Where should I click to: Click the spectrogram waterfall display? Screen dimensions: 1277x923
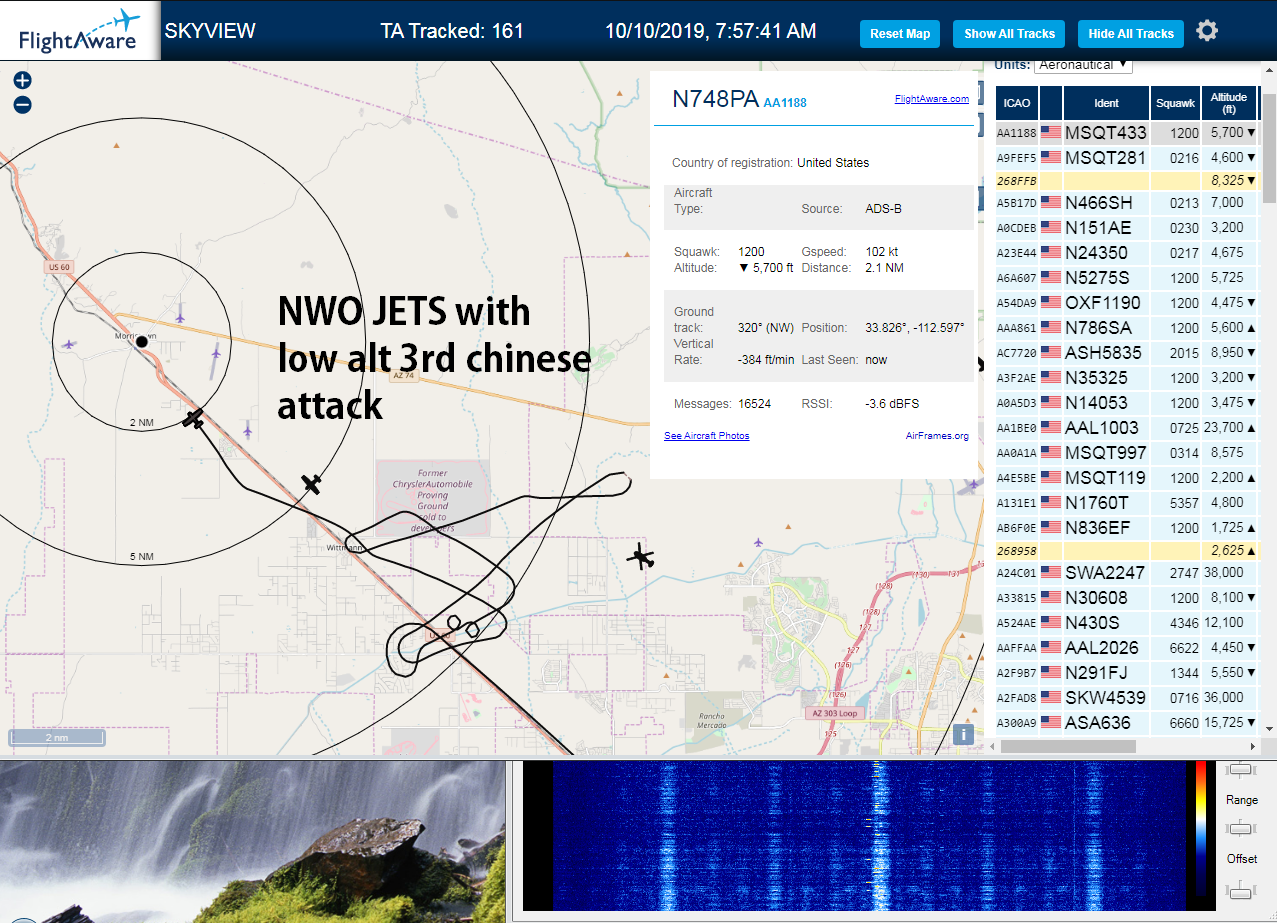coord(870,836)
